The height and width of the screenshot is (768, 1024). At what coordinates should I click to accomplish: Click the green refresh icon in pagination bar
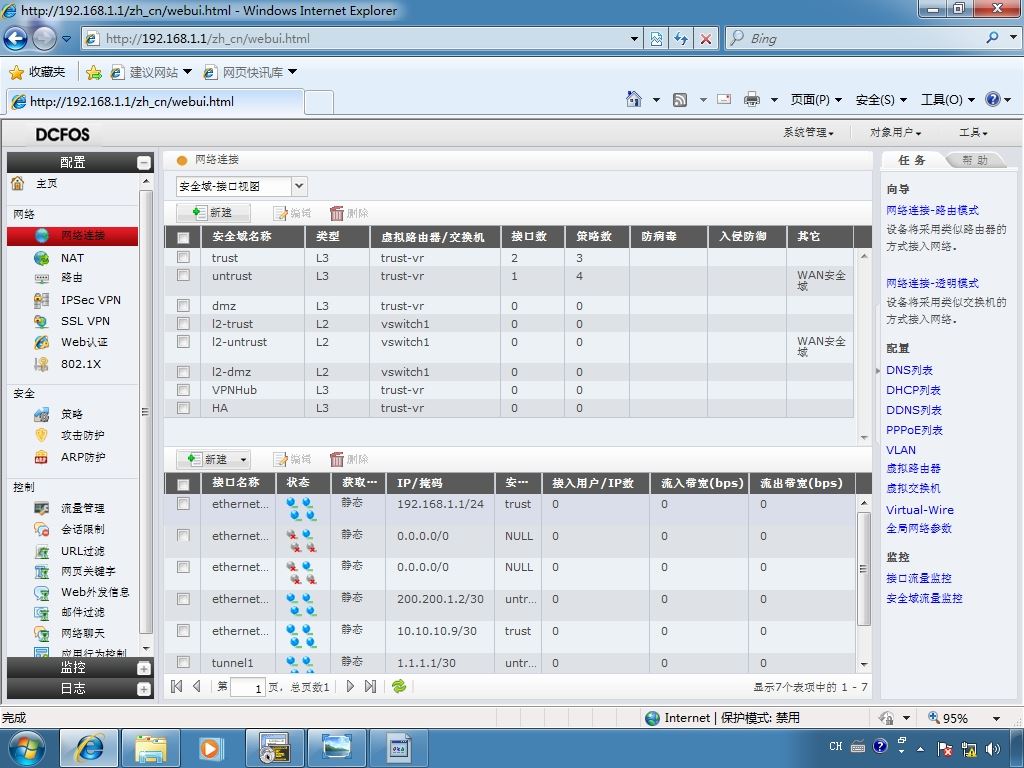point(398,686)
